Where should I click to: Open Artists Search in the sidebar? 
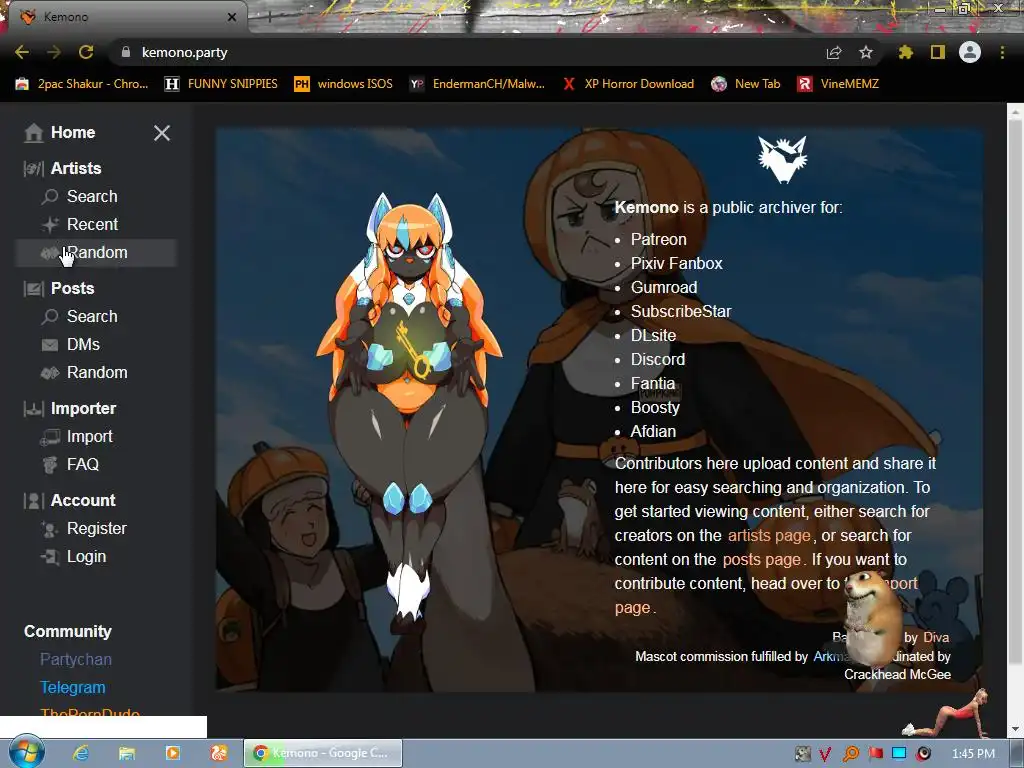92,197
